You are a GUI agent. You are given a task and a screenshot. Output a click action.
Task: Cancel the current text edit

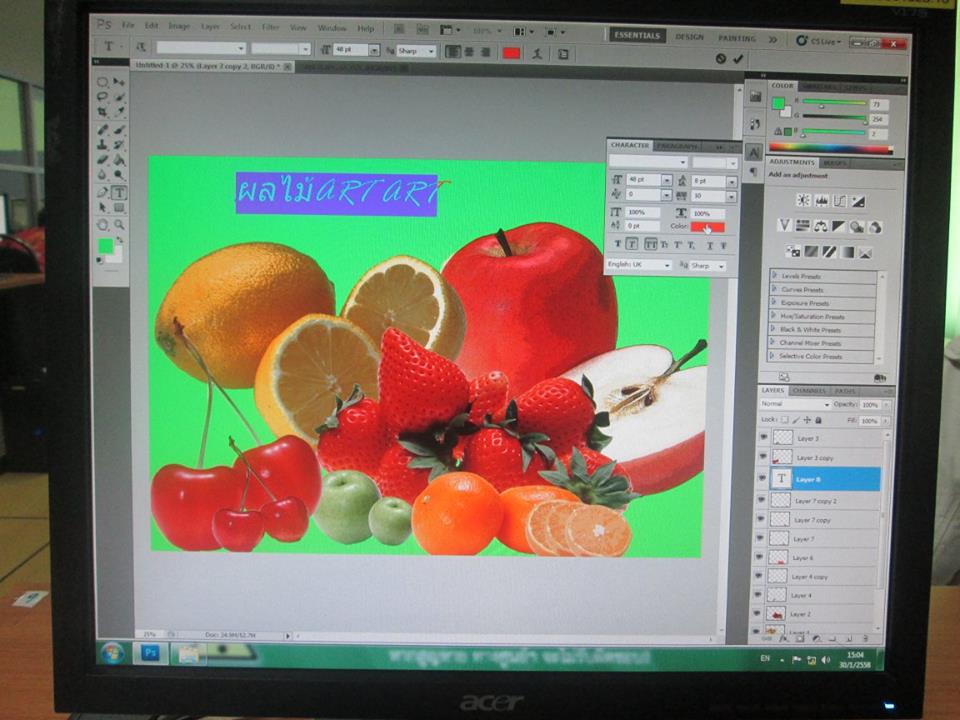pos(720,59)
